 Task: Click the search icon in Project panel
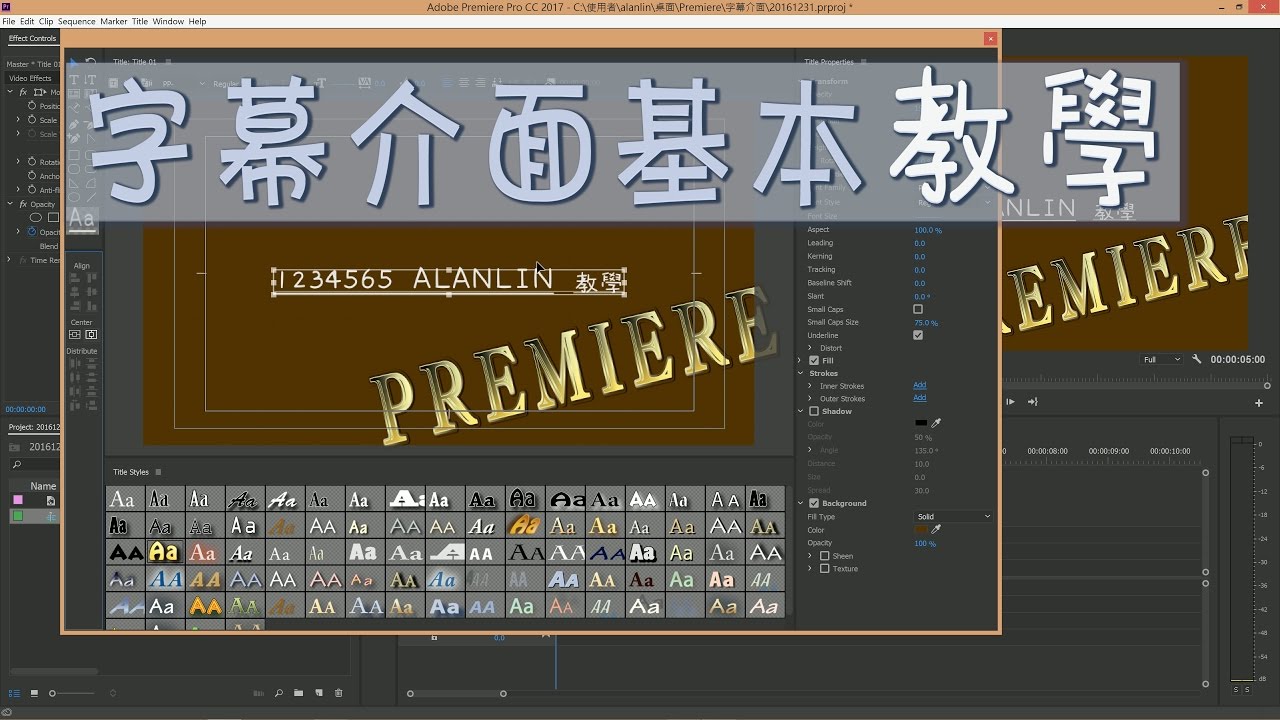[x=16, y=465]
